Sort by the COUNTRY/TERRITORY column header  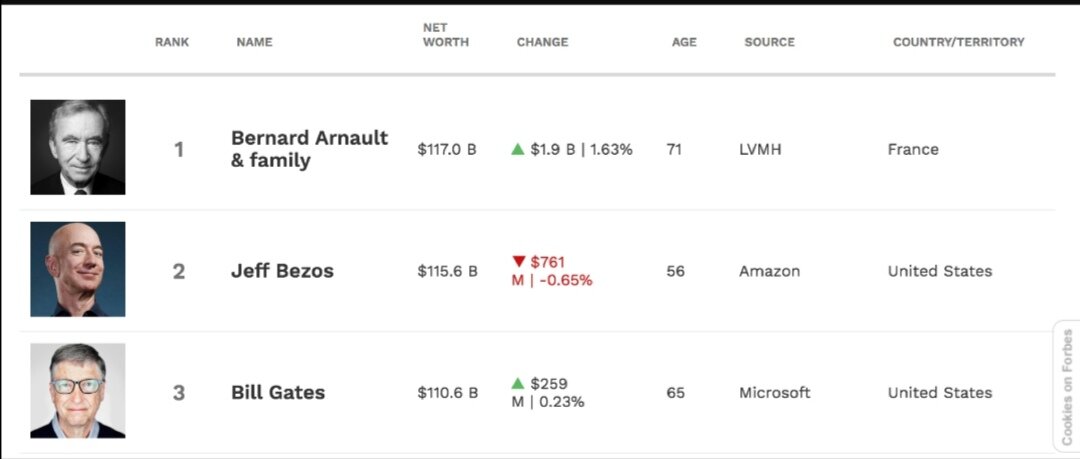point(958,42)
